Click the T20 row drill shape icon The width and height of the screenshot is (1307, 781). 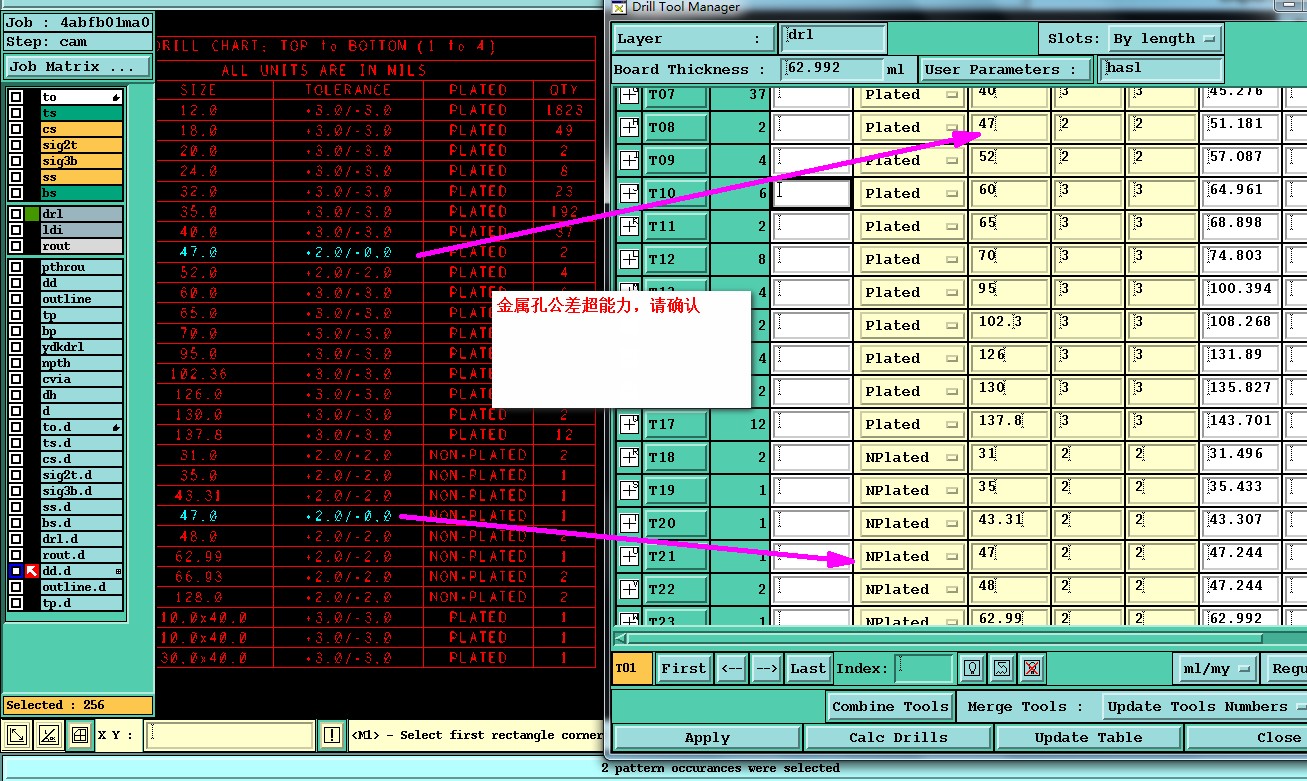click(x=629, y=523)
